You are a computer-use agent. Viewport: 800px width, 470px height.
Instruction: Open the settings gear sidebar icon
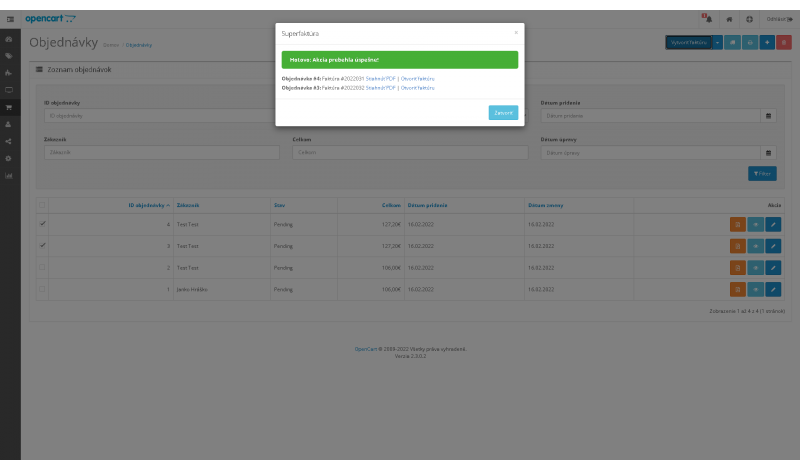(x=9, y=158)
